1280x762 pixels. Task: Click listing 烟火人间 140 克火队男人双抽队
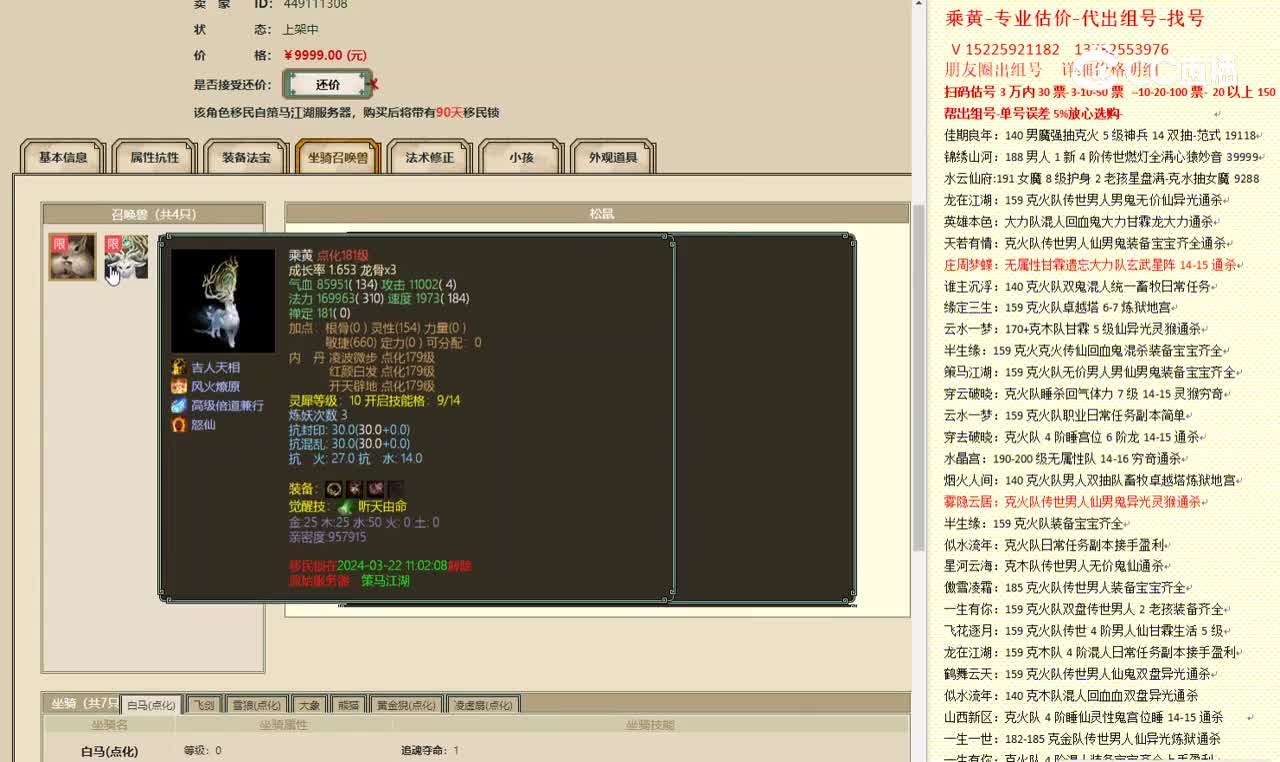[1091, 481]
